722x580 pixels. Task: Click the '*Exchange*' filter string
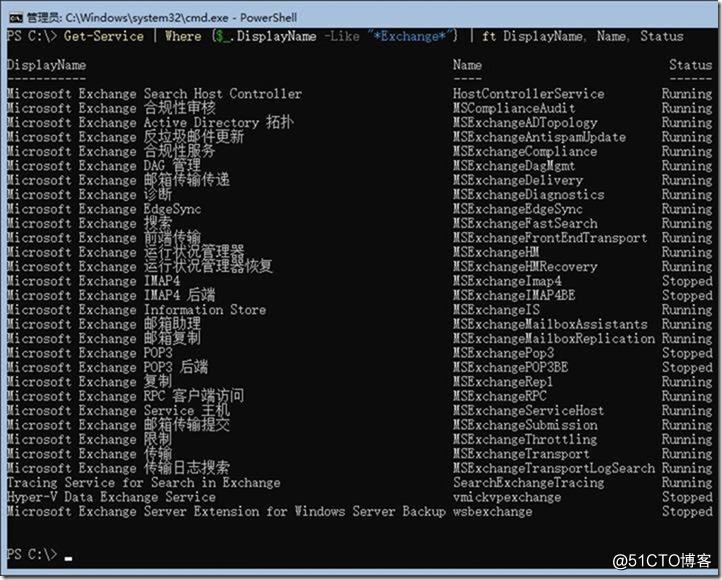click(x=409, y=36)
